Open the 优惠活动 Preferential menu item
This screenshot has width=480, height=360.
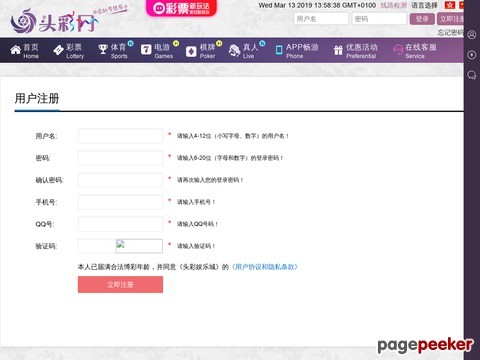coord(356,51)
